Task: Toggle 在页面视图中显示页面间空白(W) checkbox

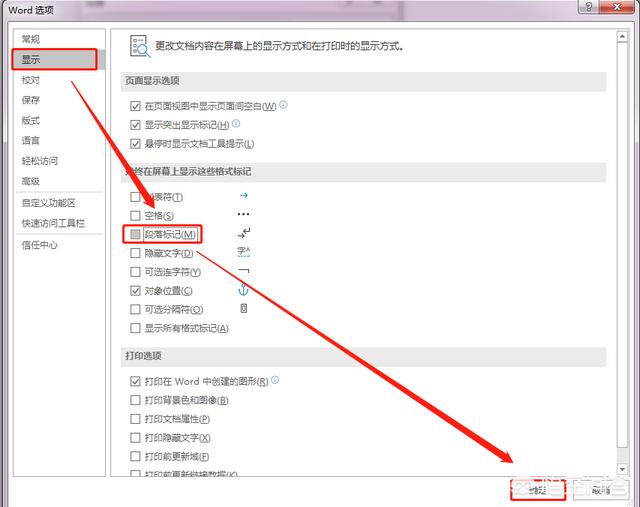Action: (135, 106)
